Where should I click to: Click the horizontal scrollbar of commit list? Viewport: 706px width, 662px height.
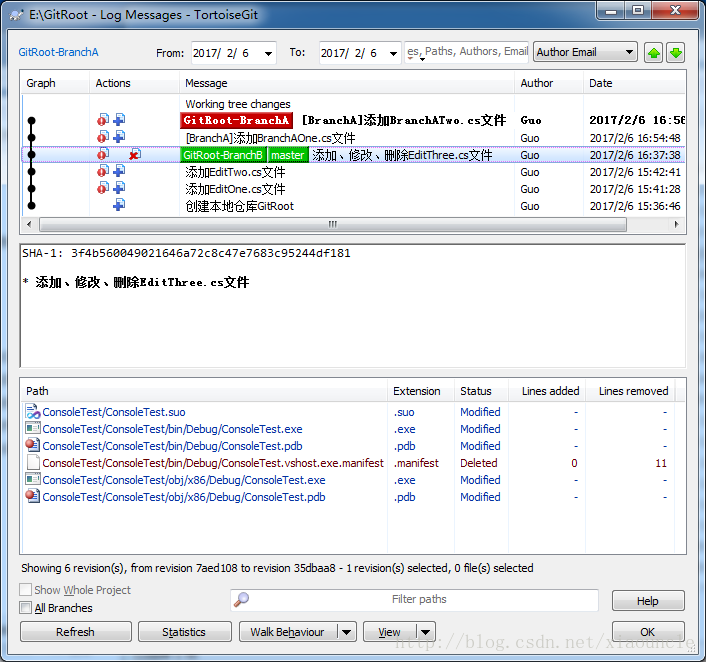pos(332,224)
